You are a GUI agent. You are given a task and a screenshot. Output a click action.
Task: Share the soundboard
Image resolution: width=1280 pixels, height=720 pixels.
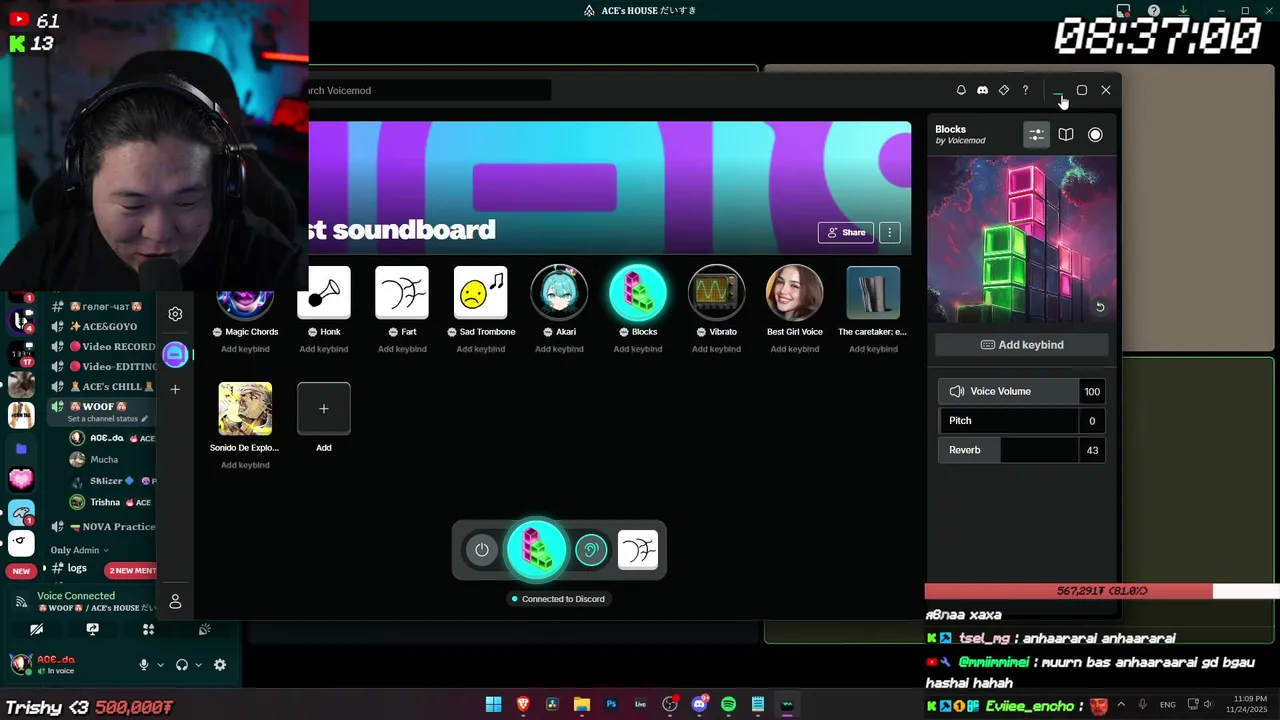tap(846, 232)
